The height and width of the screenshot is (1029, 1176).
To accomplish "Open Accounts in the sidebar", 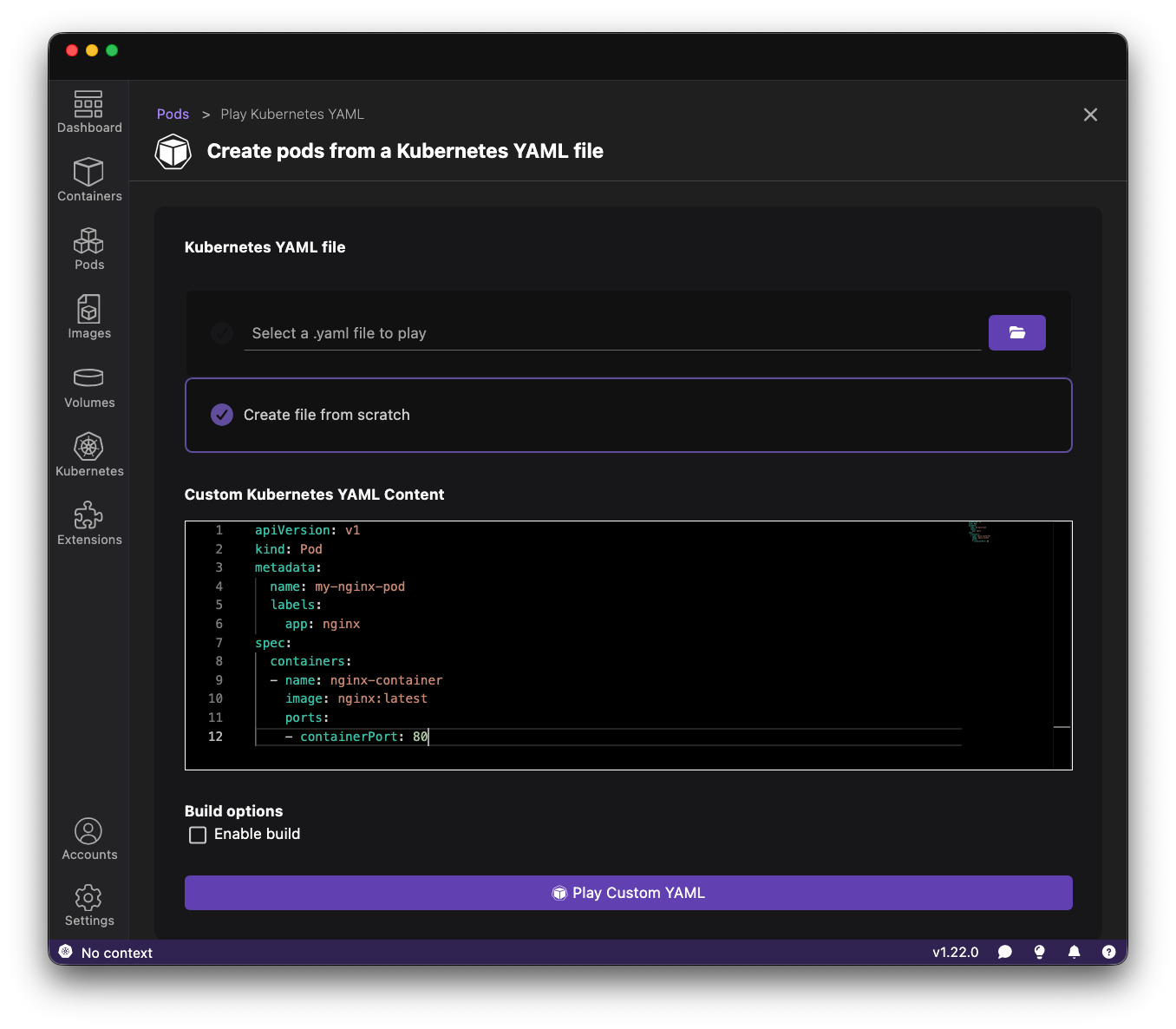I will tap(88, 839).
